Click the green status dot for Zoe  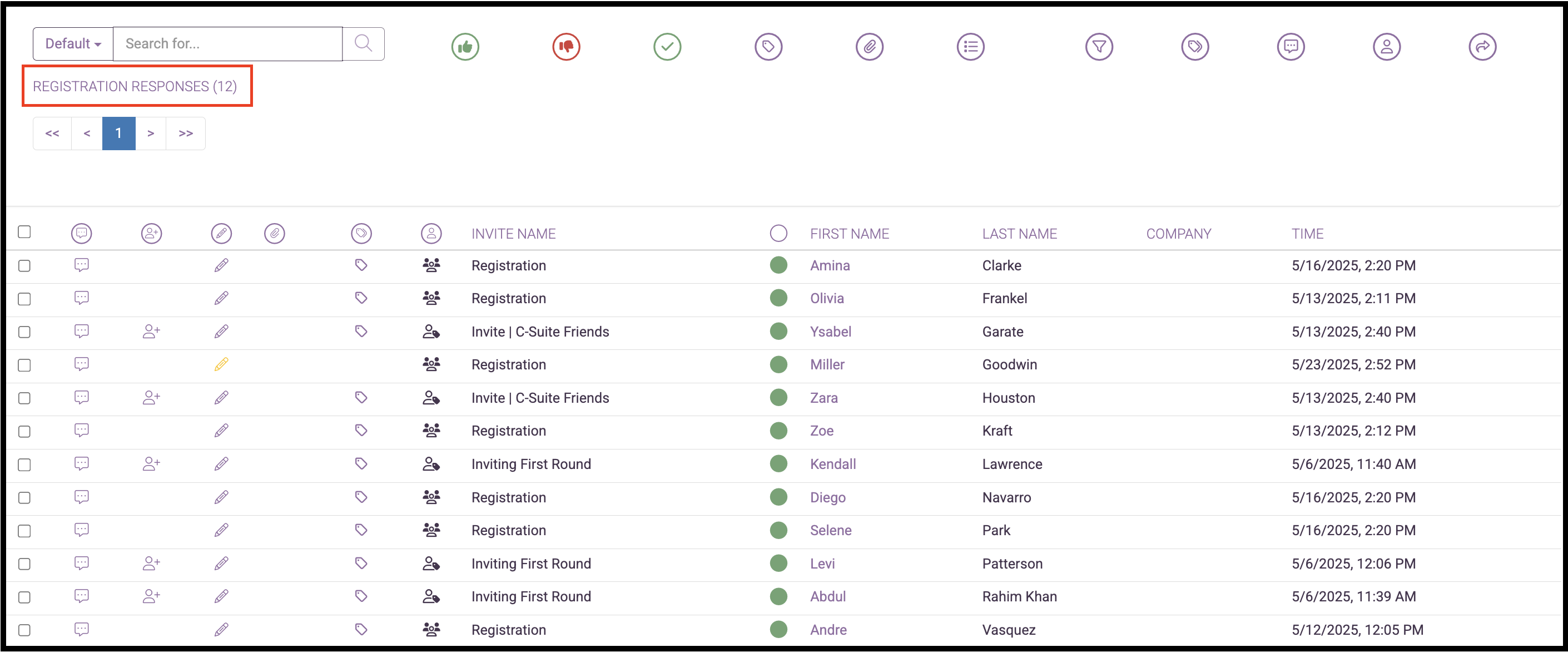coord(778,431)
